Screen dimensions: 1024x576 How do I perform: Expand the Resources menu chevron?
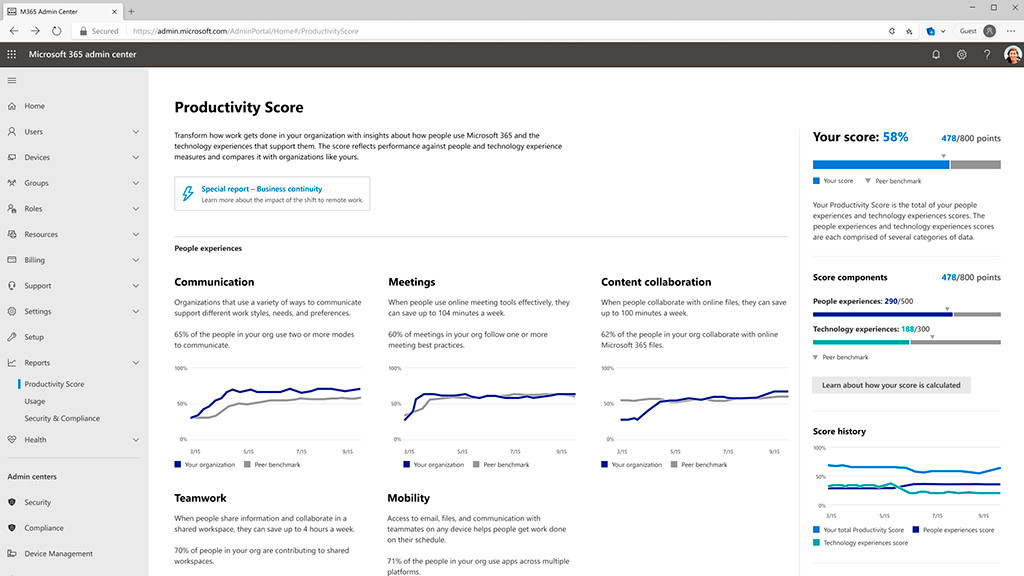click(x=136, y=234)
